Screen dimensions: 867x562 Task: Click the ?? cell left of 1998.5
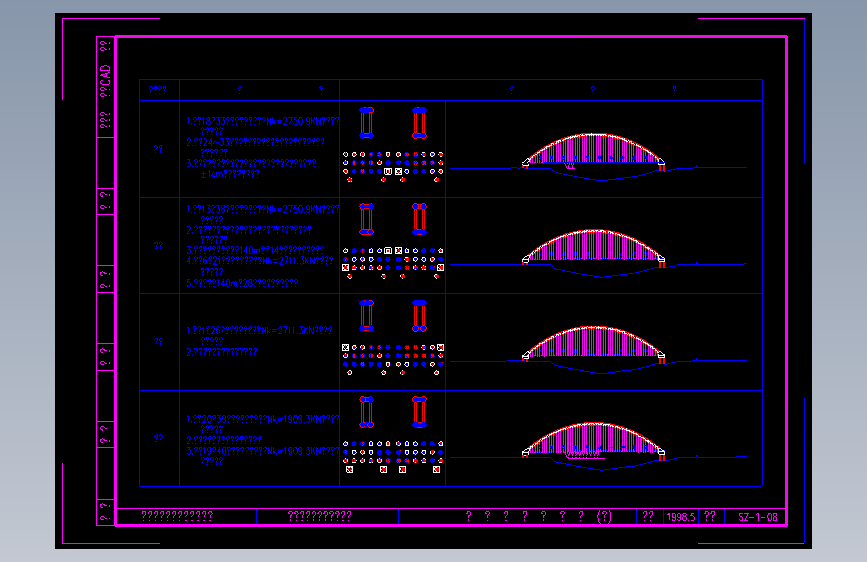click(648, 517)
